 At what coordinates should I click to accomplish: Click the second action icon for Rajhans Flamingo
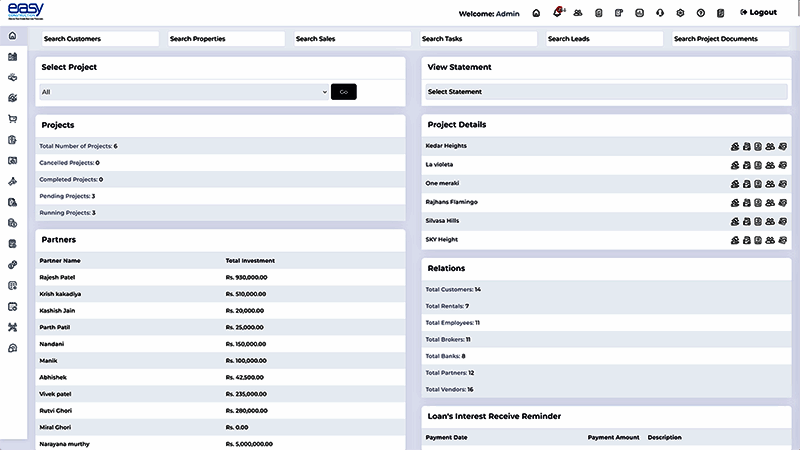(747, 203)
